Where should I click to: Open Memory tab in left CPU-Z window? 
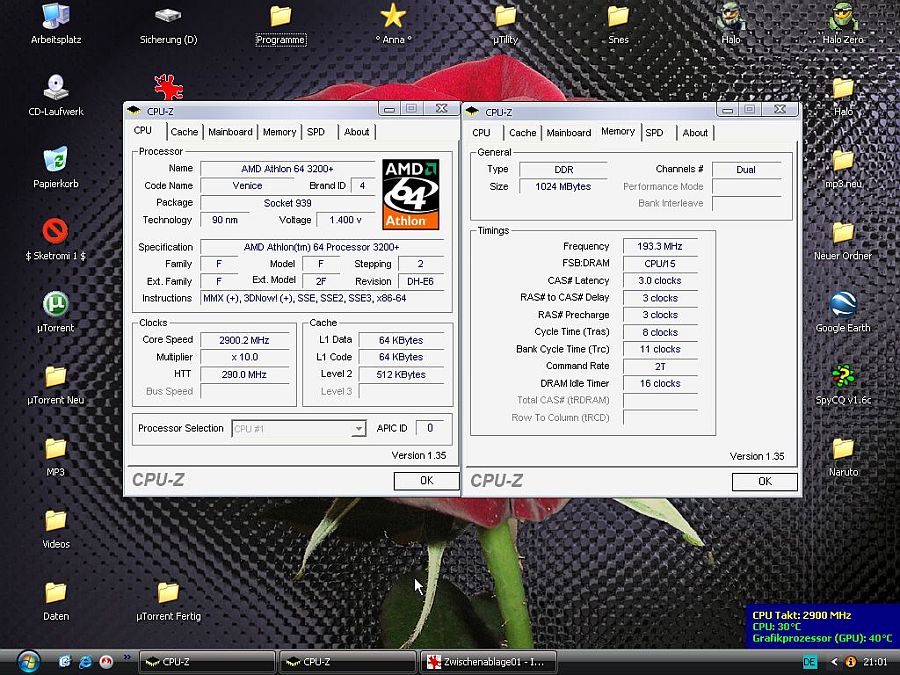click(x=280, y=132)
